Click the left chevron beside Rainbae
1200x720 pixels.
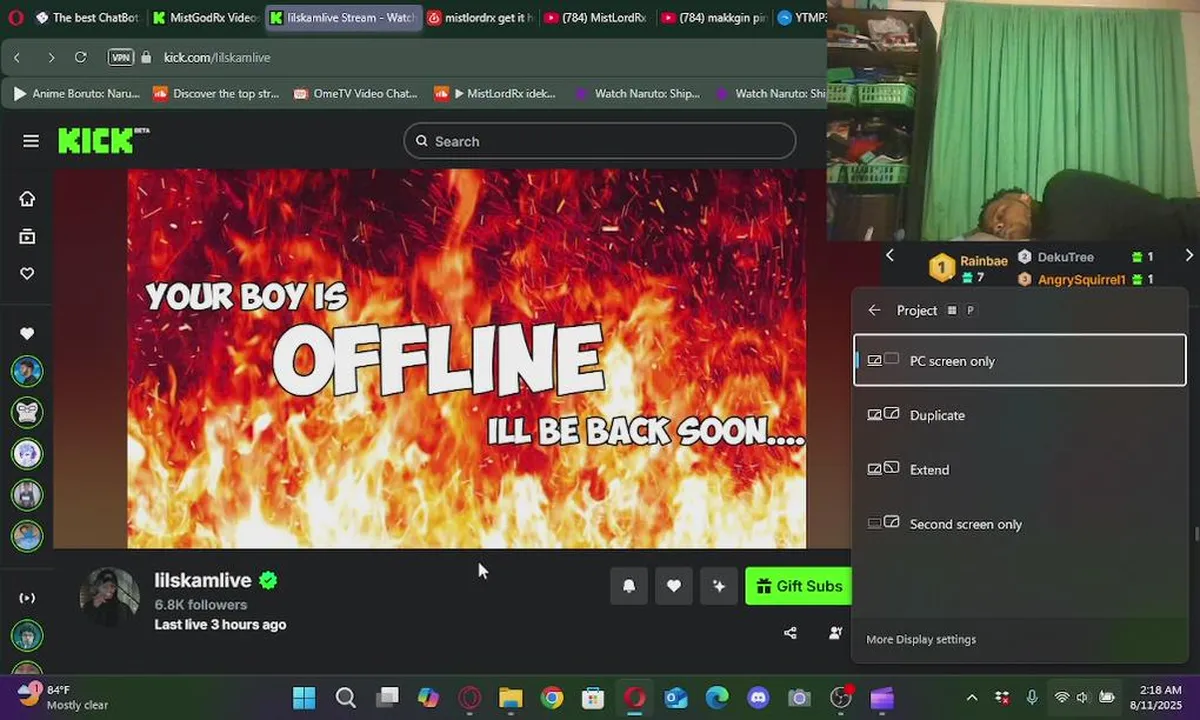[890, 256]
